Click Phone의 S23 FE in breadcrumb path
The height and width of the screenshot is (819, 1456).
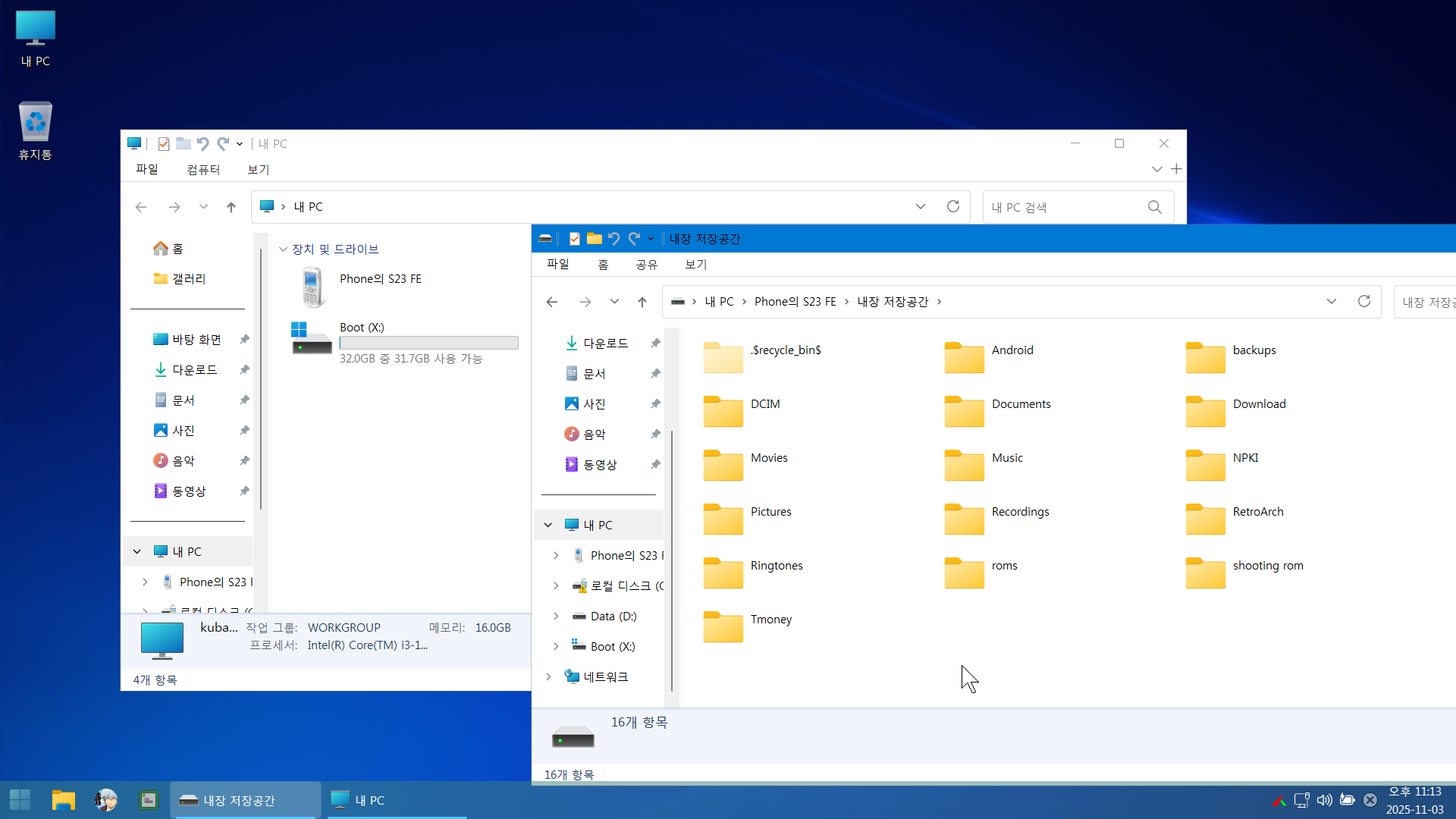[x=795, y=301]
